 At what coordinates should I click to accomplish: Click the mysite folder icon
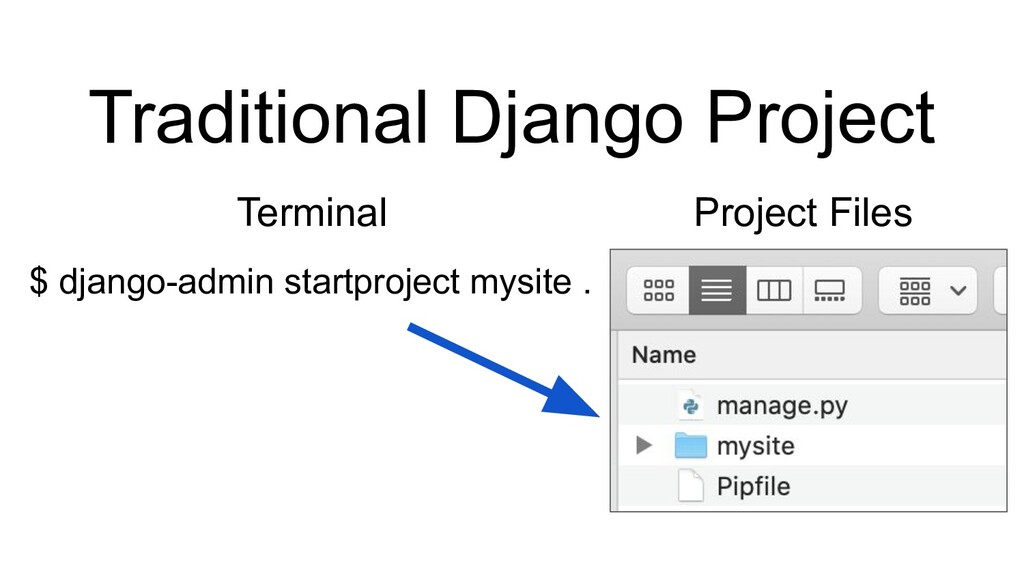pos(690,446)
